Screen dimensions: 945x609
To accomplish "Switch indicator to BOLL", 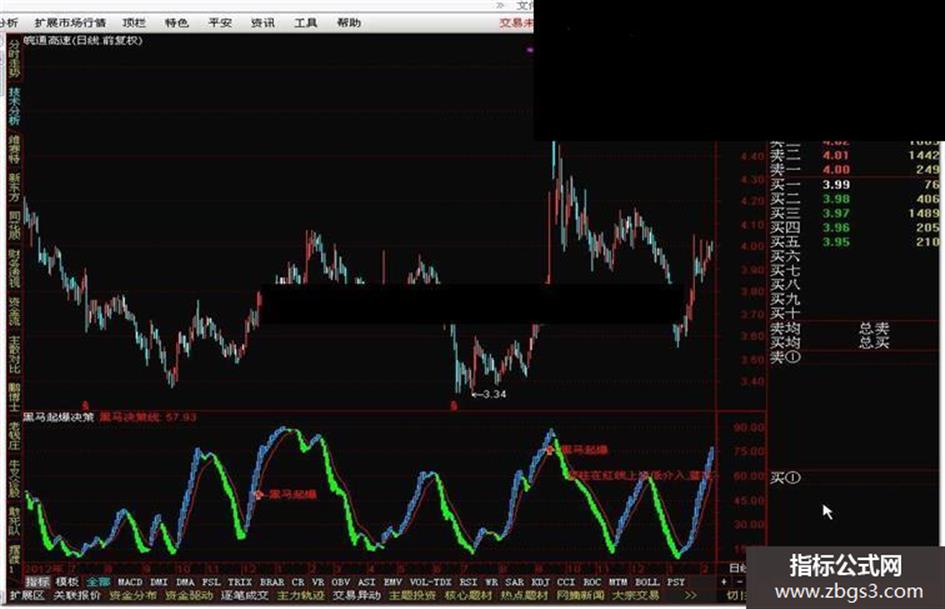I will click(x=647, y=582).
